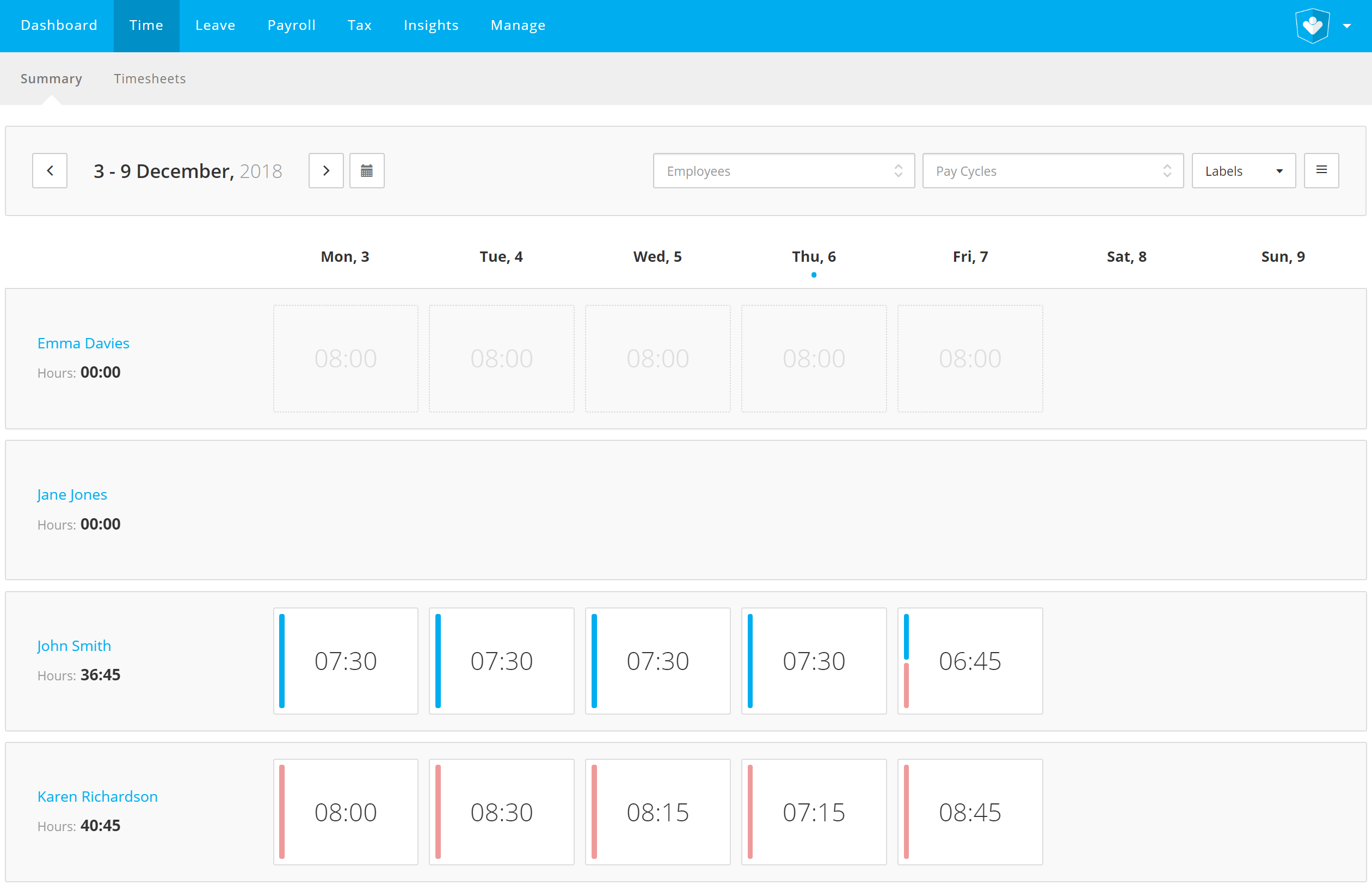Select Emma Davies Thursday 08:00 placeholder
The height and width of the screenshot is (885, 1372).
(814, 359)
